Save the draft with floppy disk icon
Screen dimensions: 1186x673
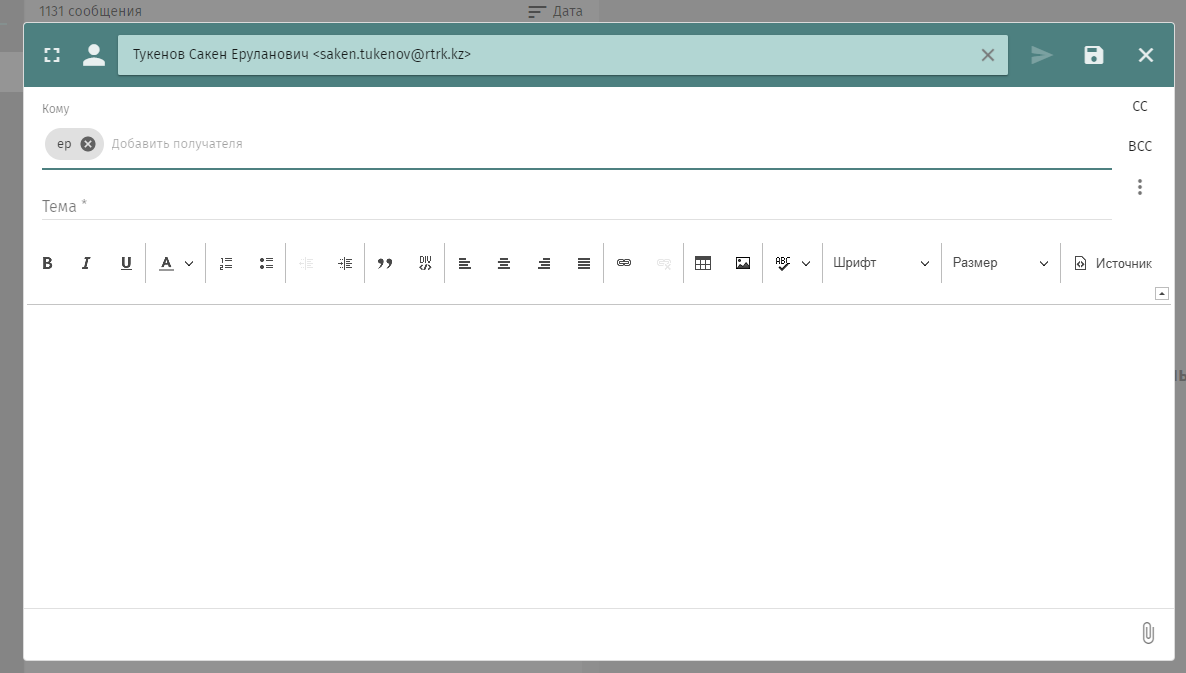click(1094, 55)
